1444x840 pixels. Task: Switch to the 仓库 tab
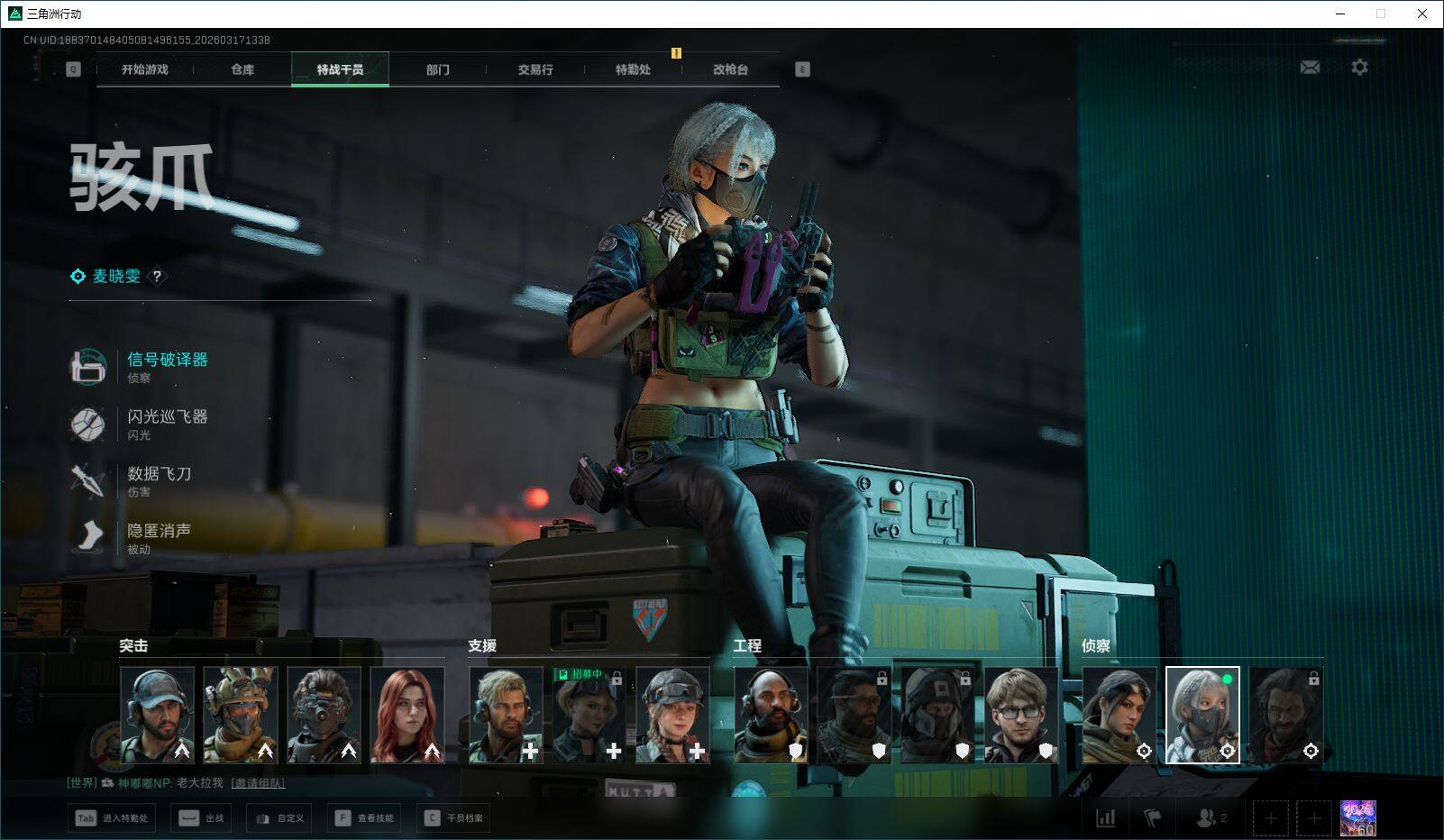coord(242,69)
